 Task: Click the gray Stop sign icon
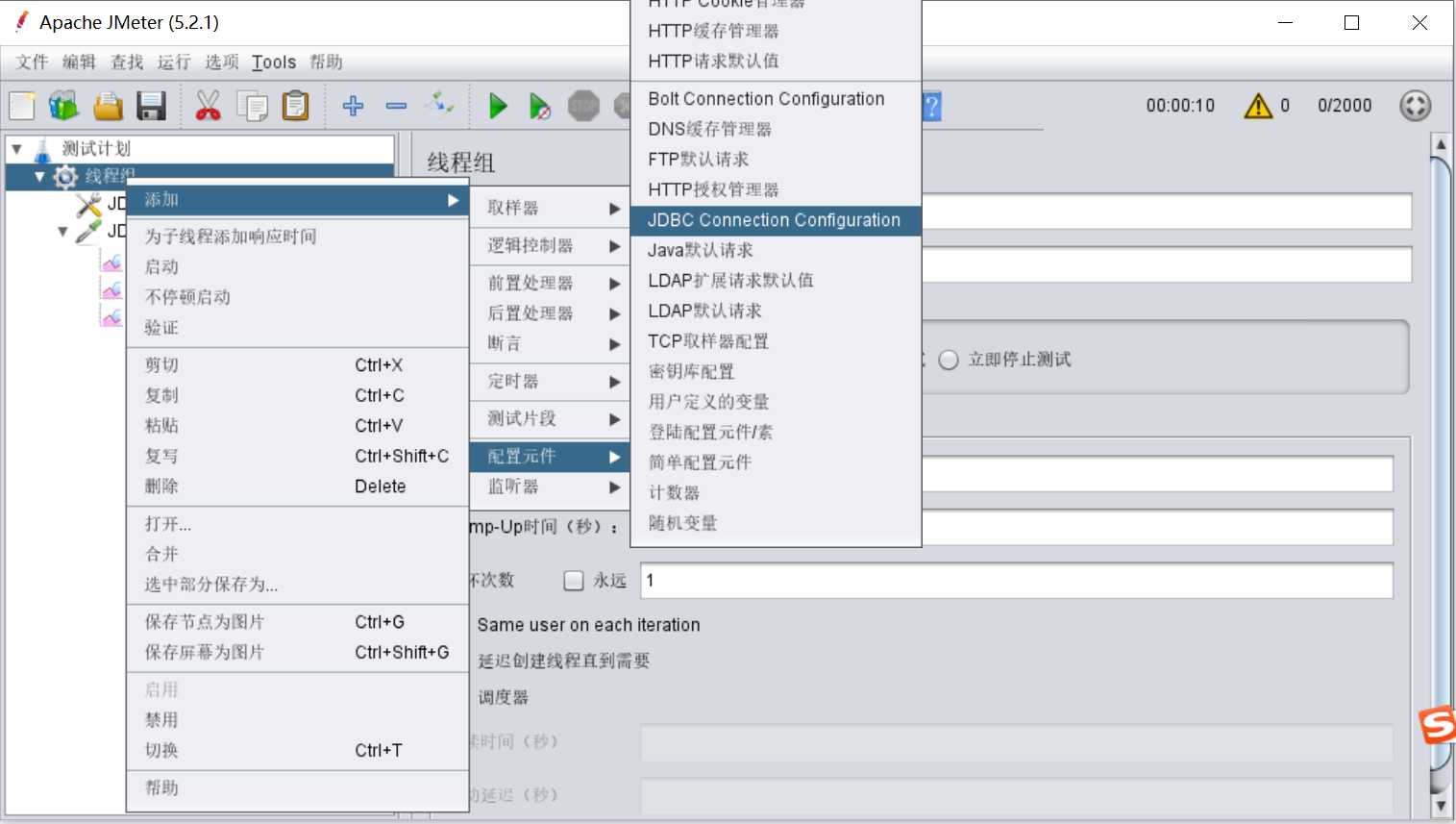(x=583, y=106)
